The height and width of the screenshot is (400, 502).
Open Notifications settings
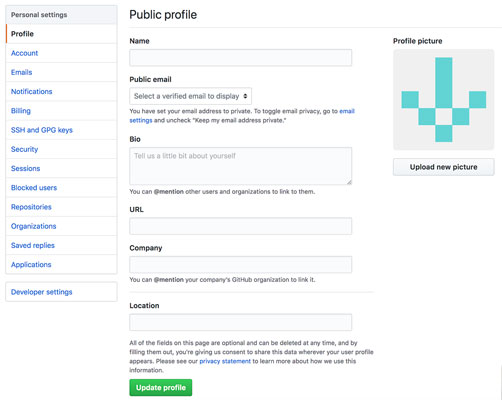click(61, 92)
